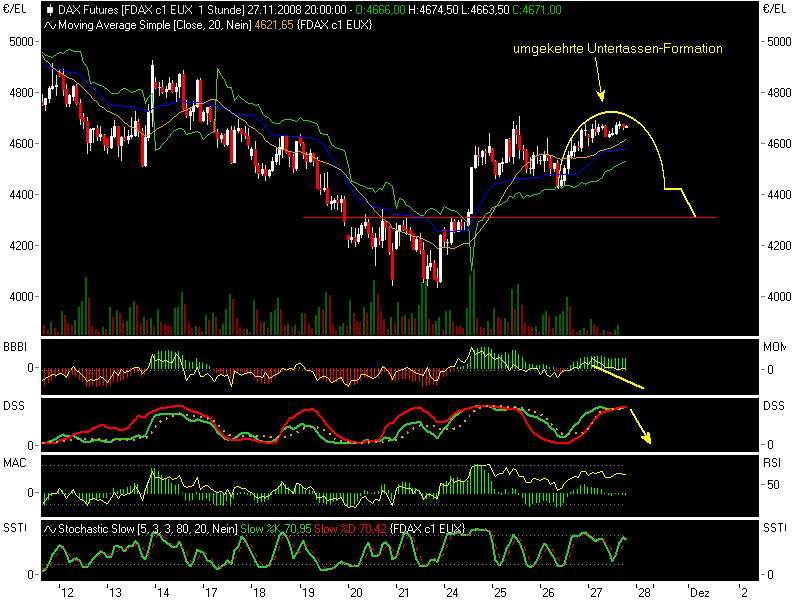The width and height of the screenshot is (800, 600).
Task: Click the '17 date label on time axis
Action: (211, 592)
